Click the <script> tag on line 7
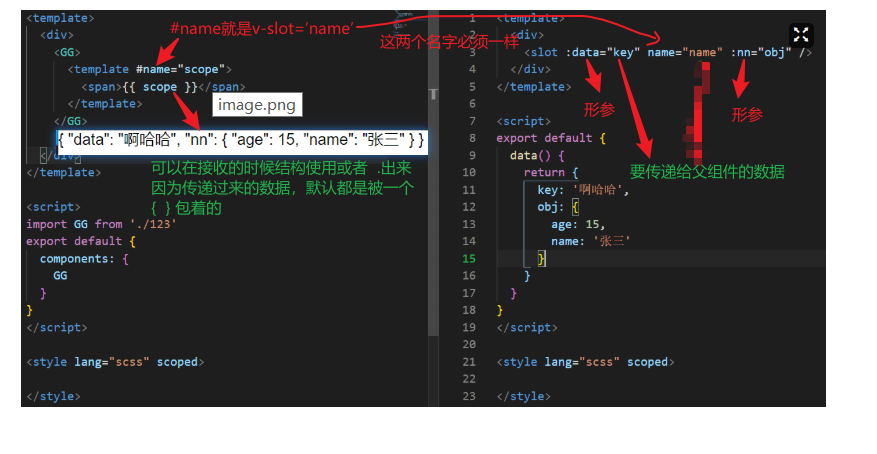Viewport: 877px width, 454px height. [524, 121]
